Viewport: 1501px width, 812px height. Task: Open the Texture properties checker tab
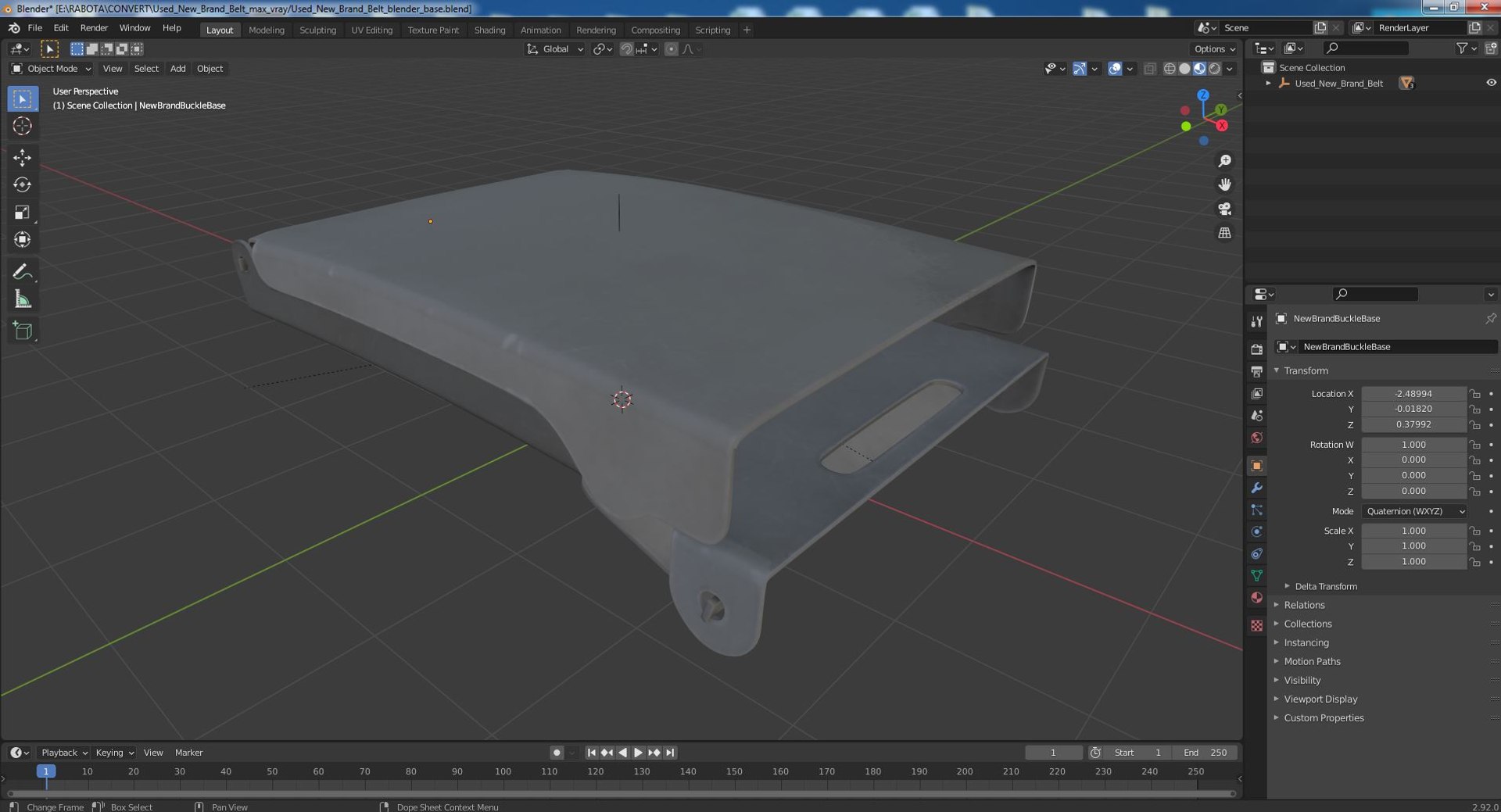[x=1256, y=625]
